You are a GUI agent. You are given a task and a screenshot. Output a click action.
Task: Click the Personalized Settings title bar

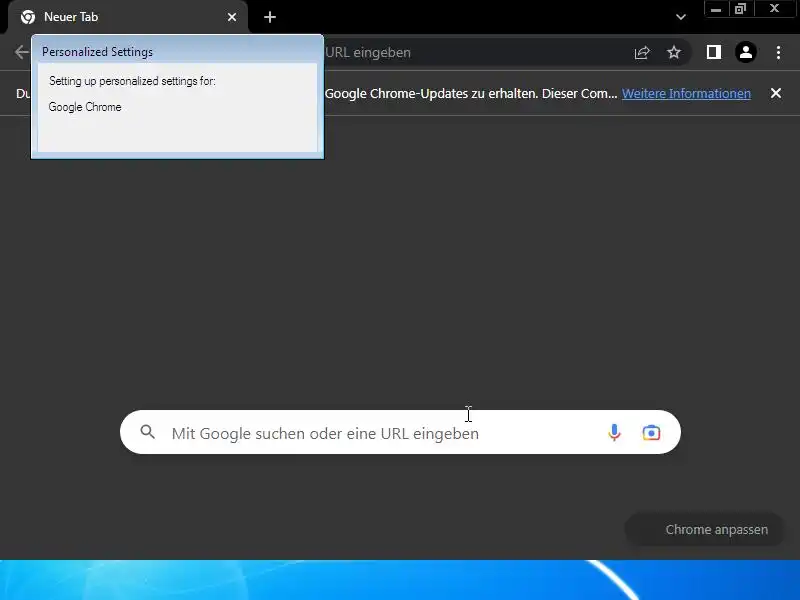click(x=178, y=52)
